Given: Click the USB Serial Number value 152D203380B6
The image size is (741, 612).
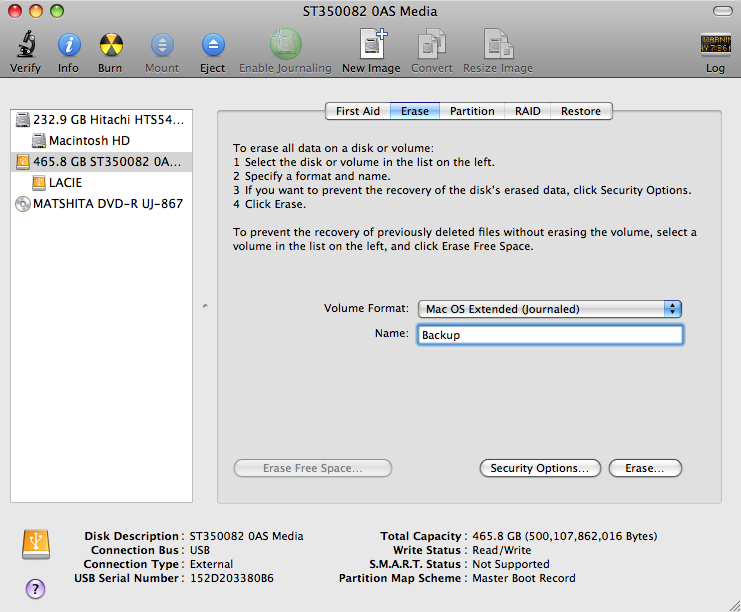Looking at the screenshot, I should [232, 578].
